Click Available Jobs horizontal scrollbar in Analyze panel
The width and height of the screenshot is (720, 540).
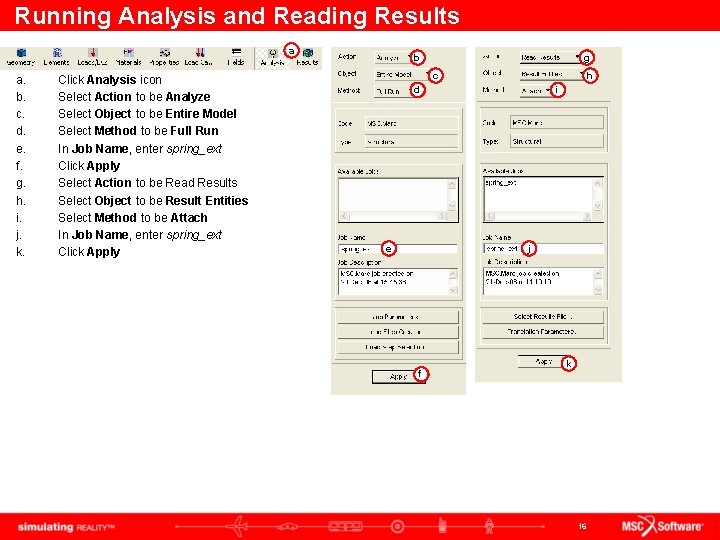(393, 216)
